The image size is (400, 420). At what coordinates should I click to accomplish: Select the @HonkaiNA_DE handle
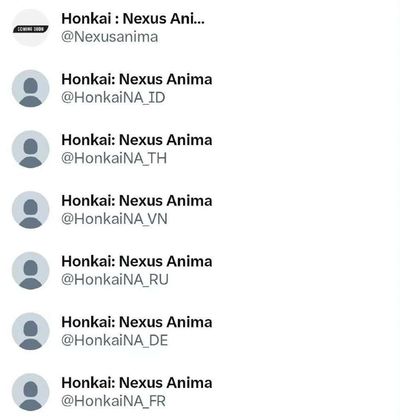(x=114, y=340)
